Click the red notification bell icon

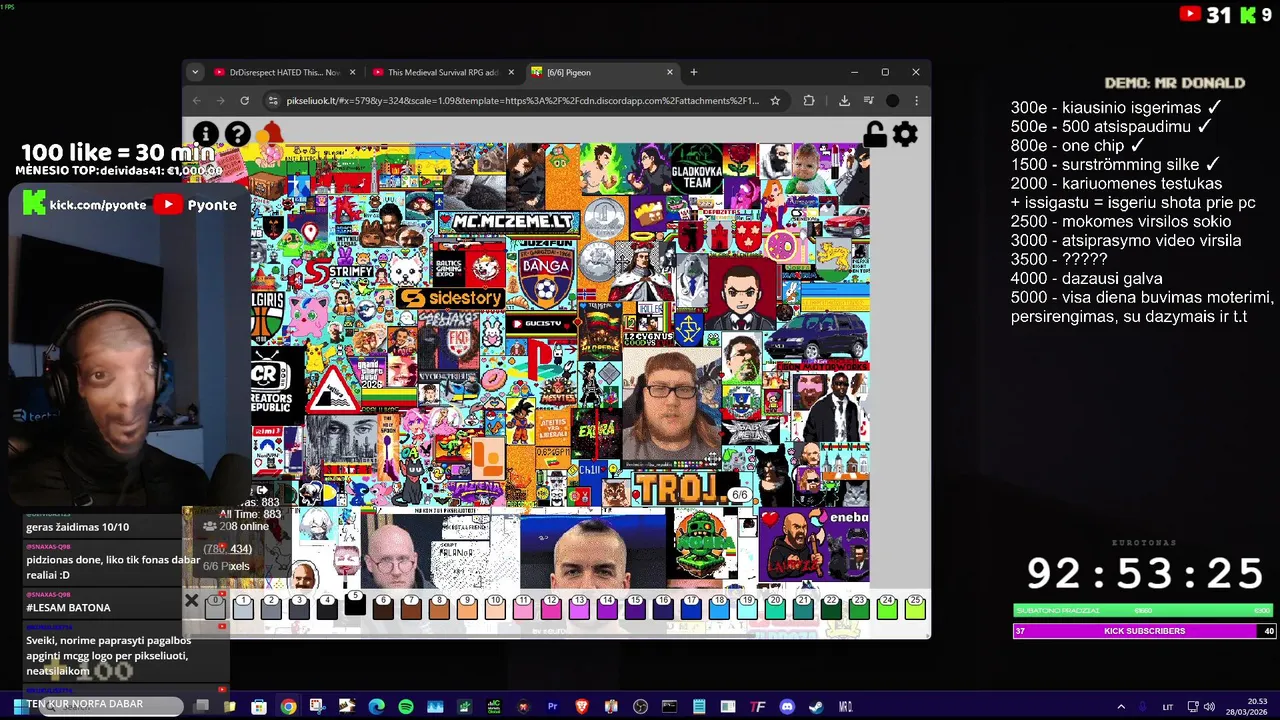270,134
